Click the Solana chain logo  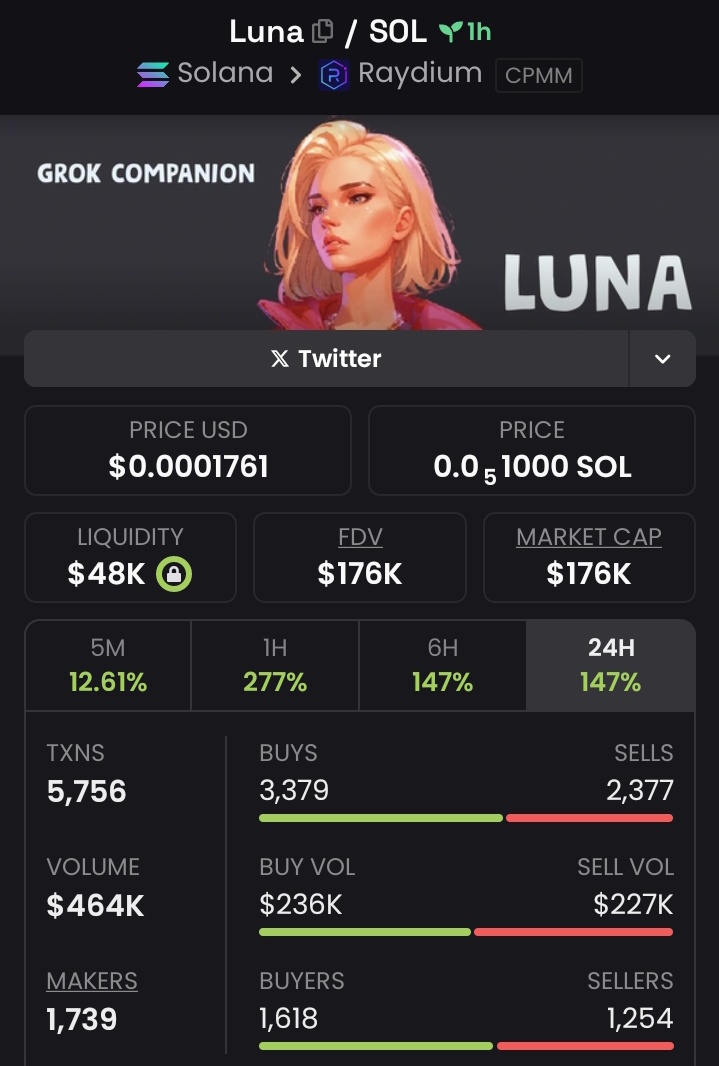click(153, 74)
